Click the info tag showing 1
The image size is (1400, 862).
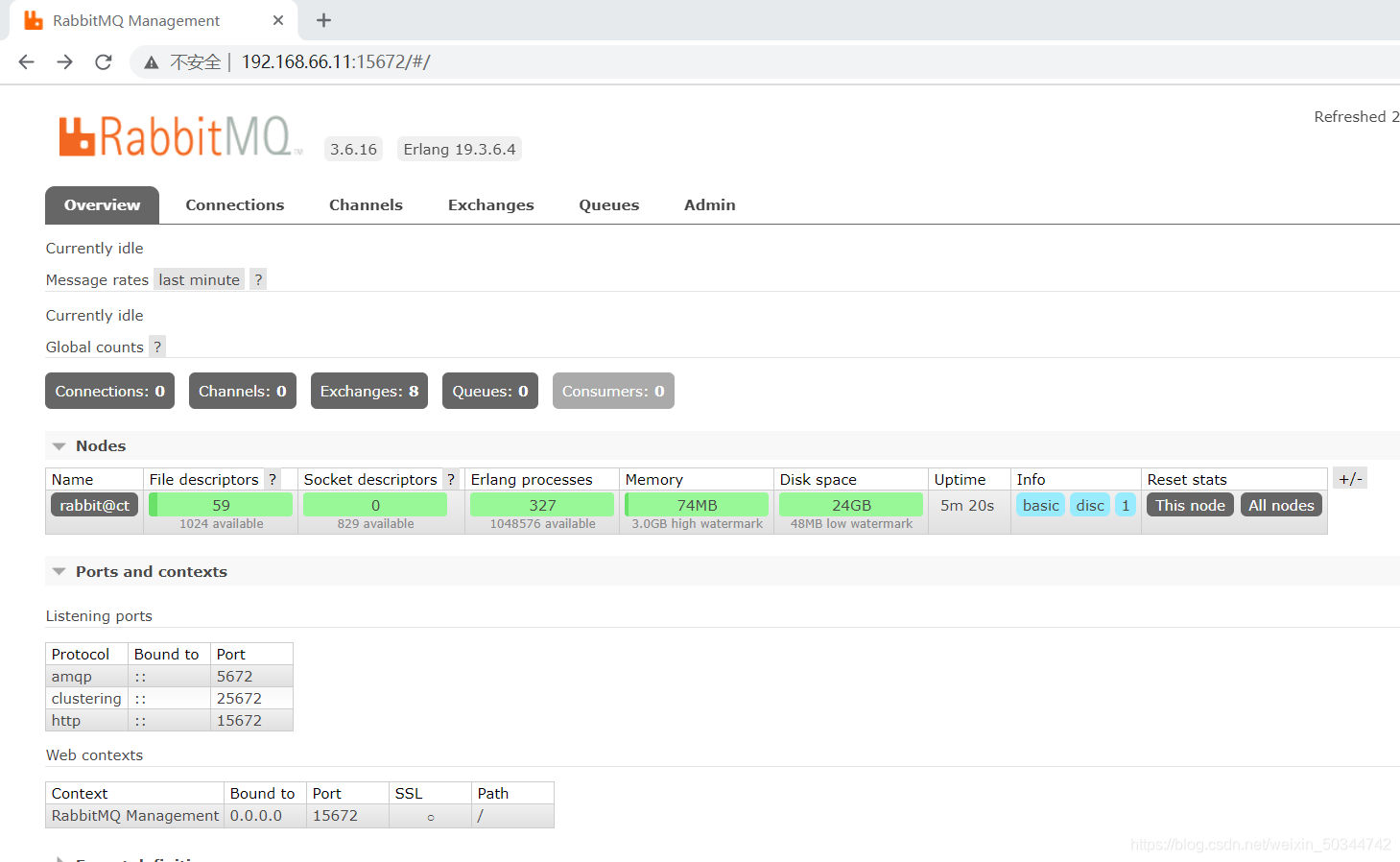1126,505
